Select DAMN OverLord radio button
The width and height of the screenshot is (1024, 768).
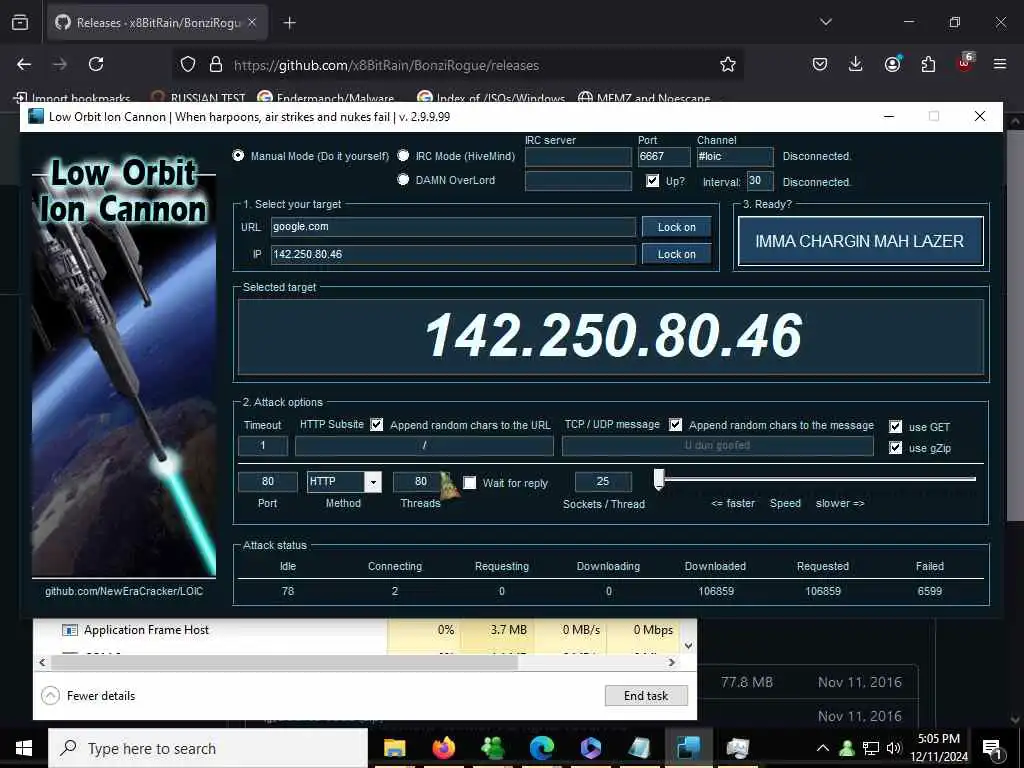click(x=404, y=180)
